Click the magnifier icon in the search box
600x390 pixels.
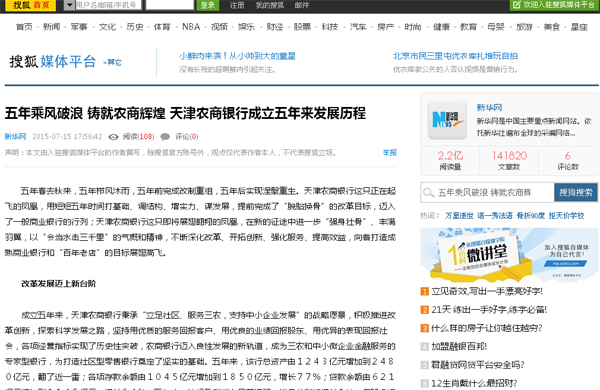429,193
